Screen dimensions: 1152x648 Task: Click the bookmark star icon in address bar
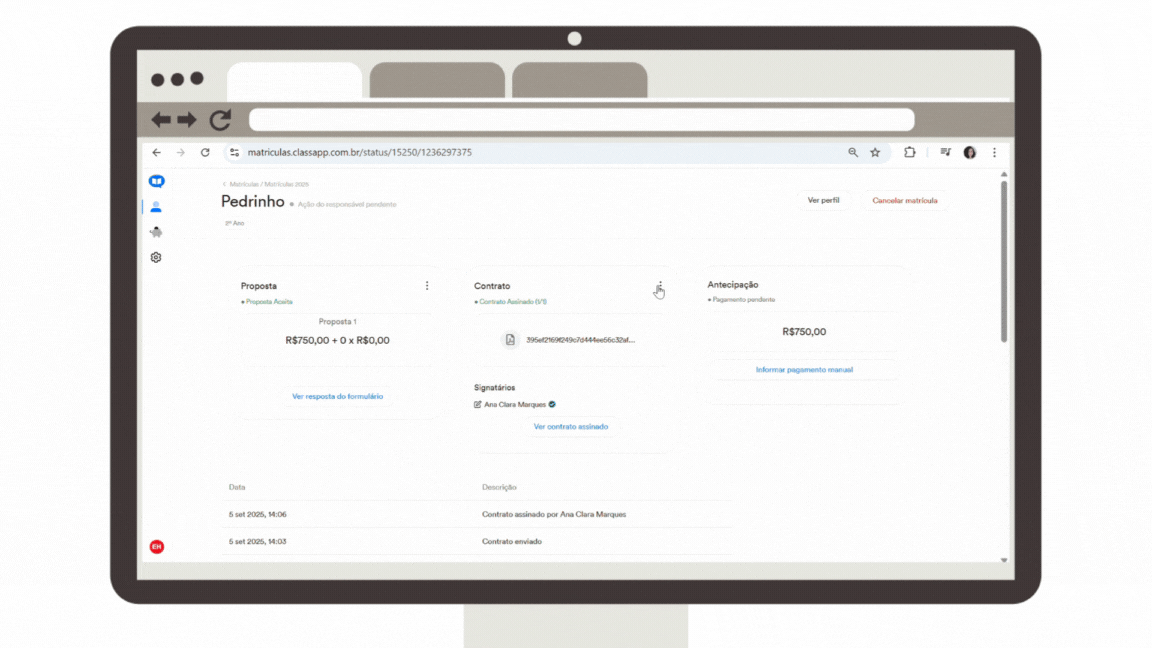(x=875, y=153)
